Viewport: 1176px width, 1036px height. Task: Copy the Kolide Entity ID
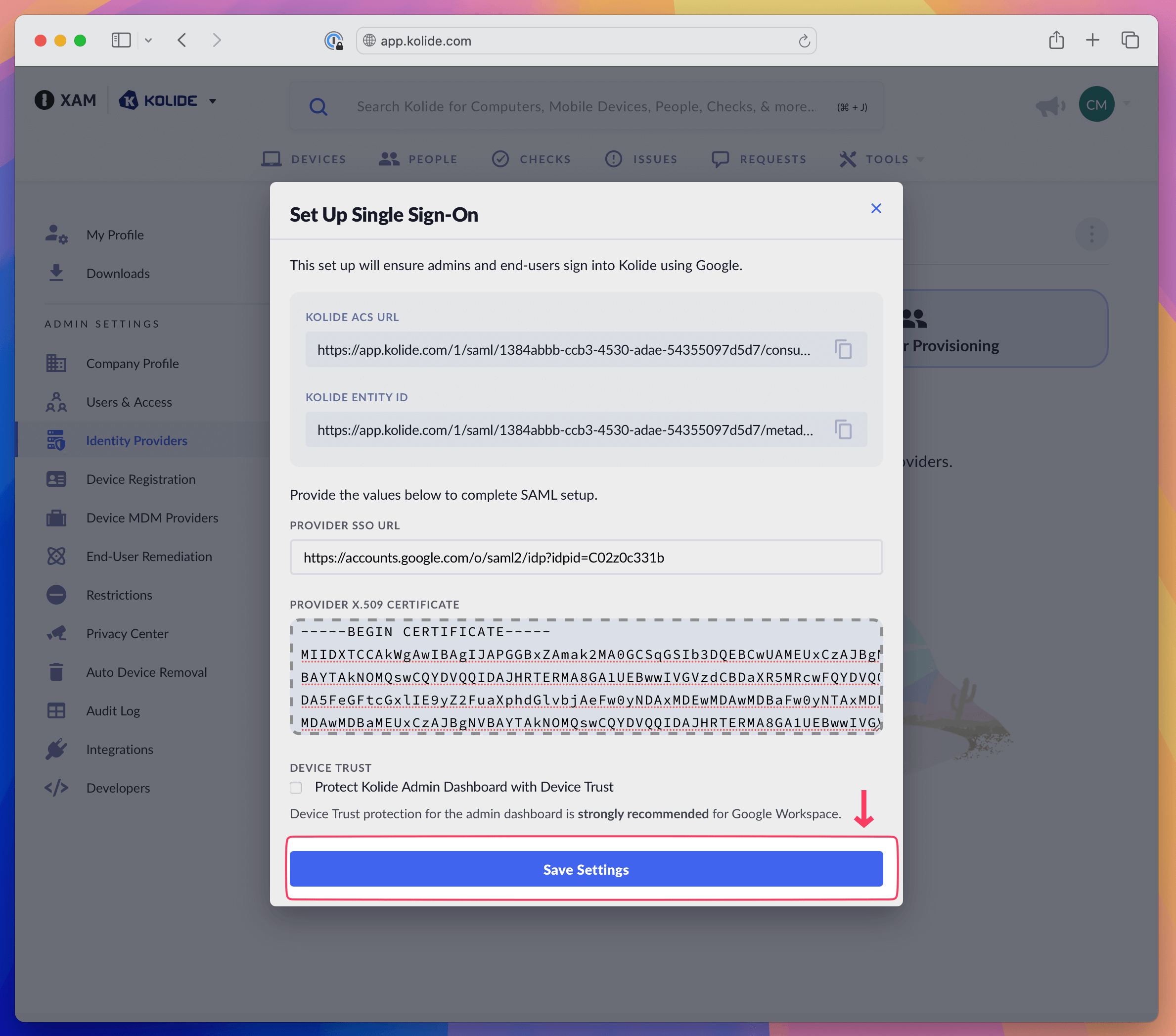[843, 429]
